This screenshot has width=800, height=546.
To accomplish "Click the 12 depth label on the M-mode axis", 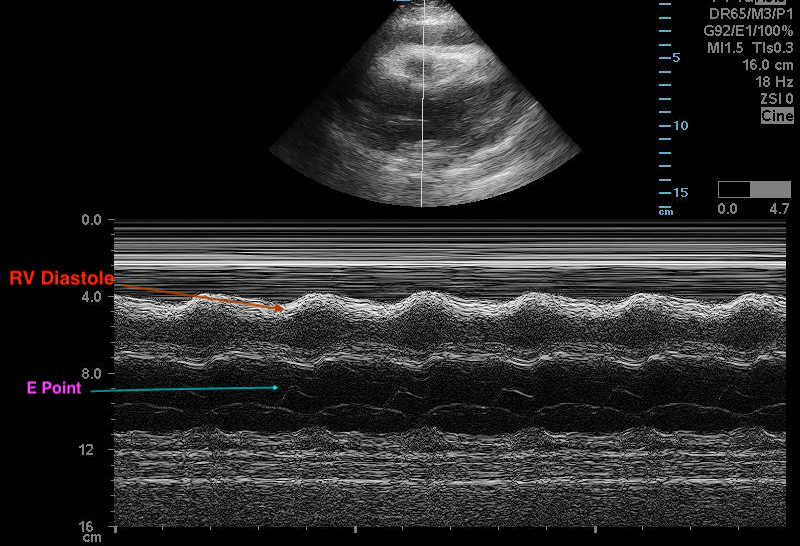I will (x=86, y=450).
